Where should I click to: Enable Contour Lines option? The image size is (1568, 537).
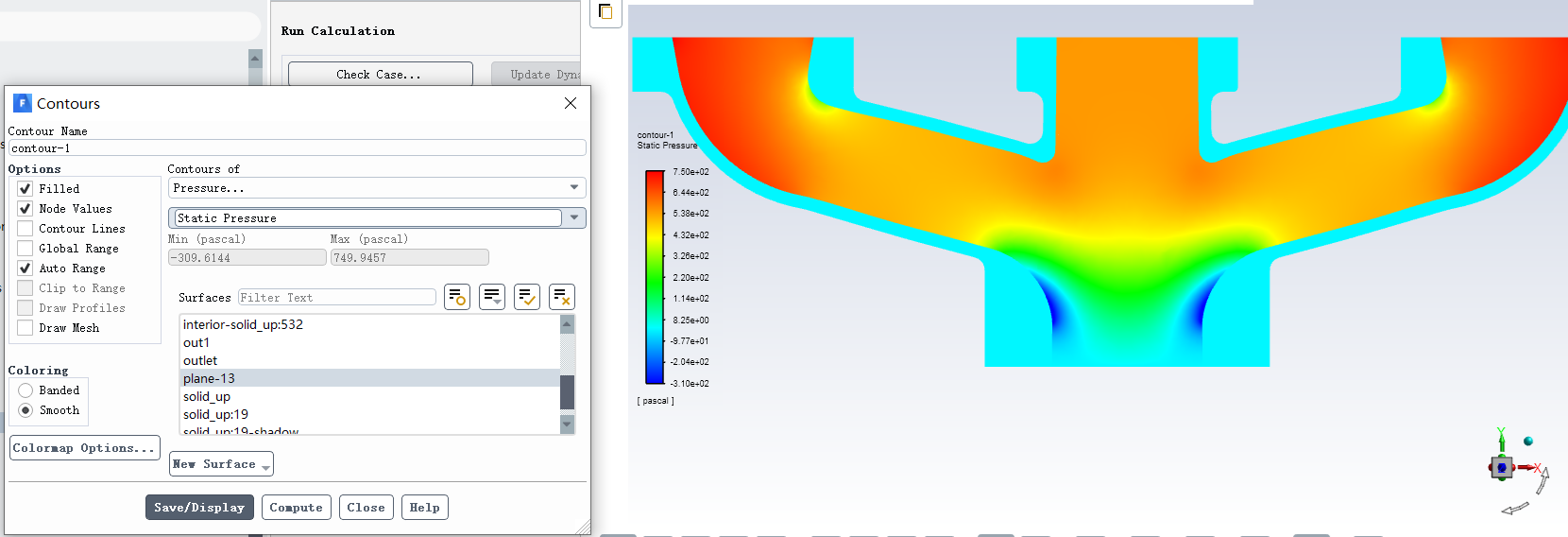(26, 229)
